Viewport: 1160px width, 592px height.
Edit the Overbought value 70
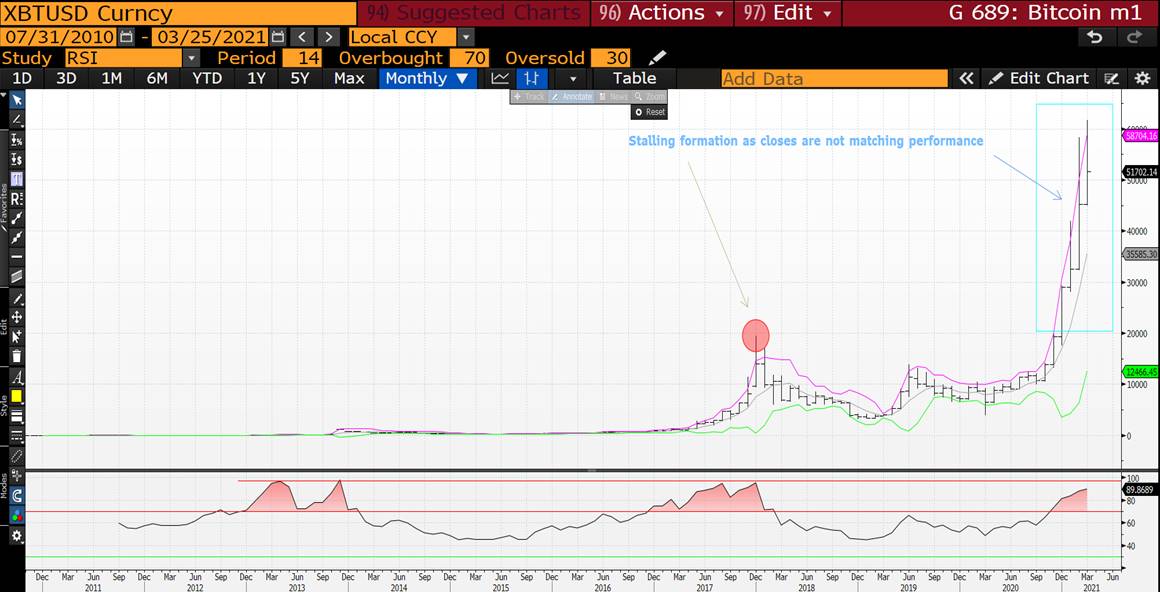click(470, 58)
